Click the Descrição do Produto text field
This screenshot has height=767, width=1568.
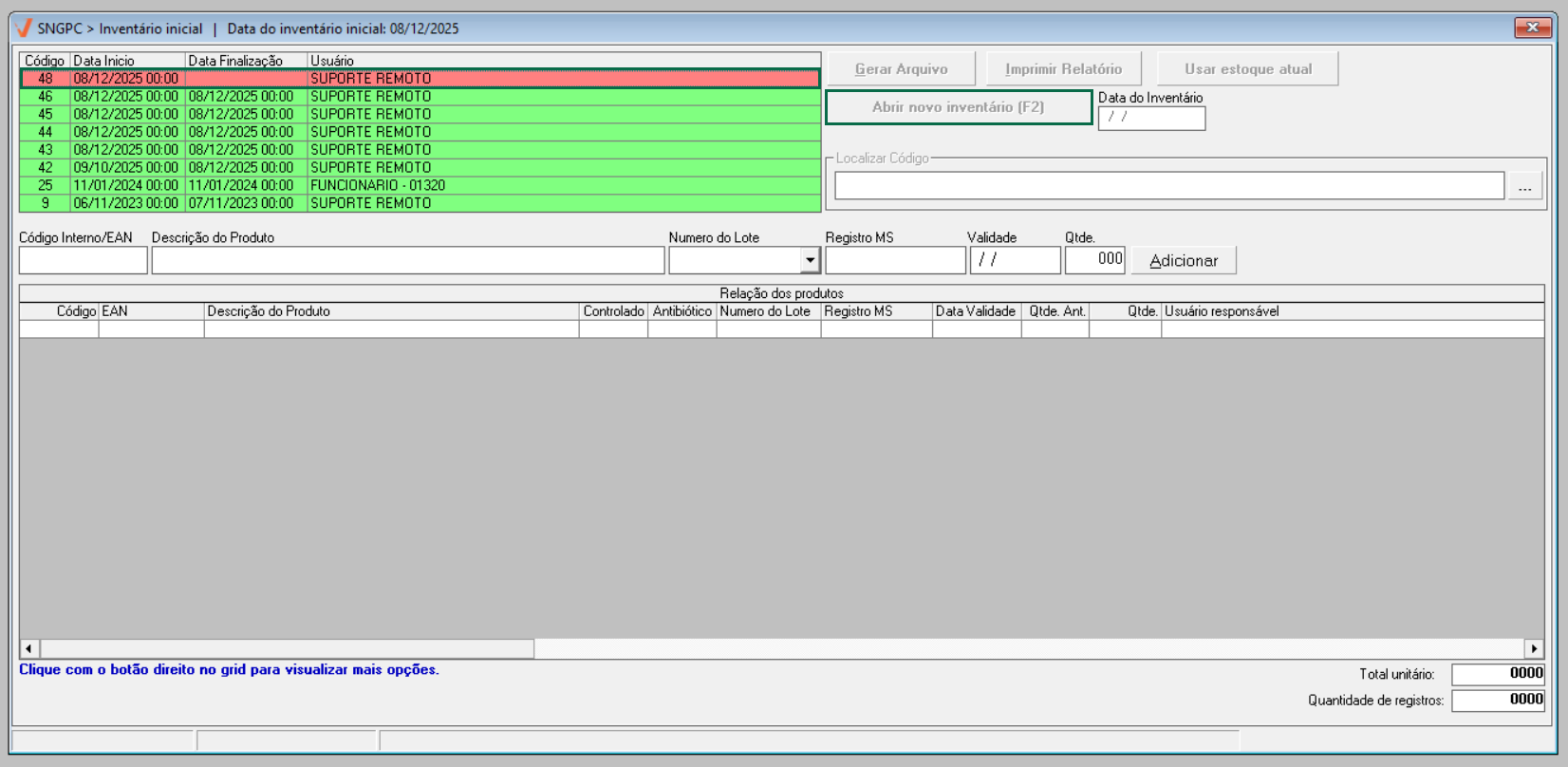tap(407, 260)
